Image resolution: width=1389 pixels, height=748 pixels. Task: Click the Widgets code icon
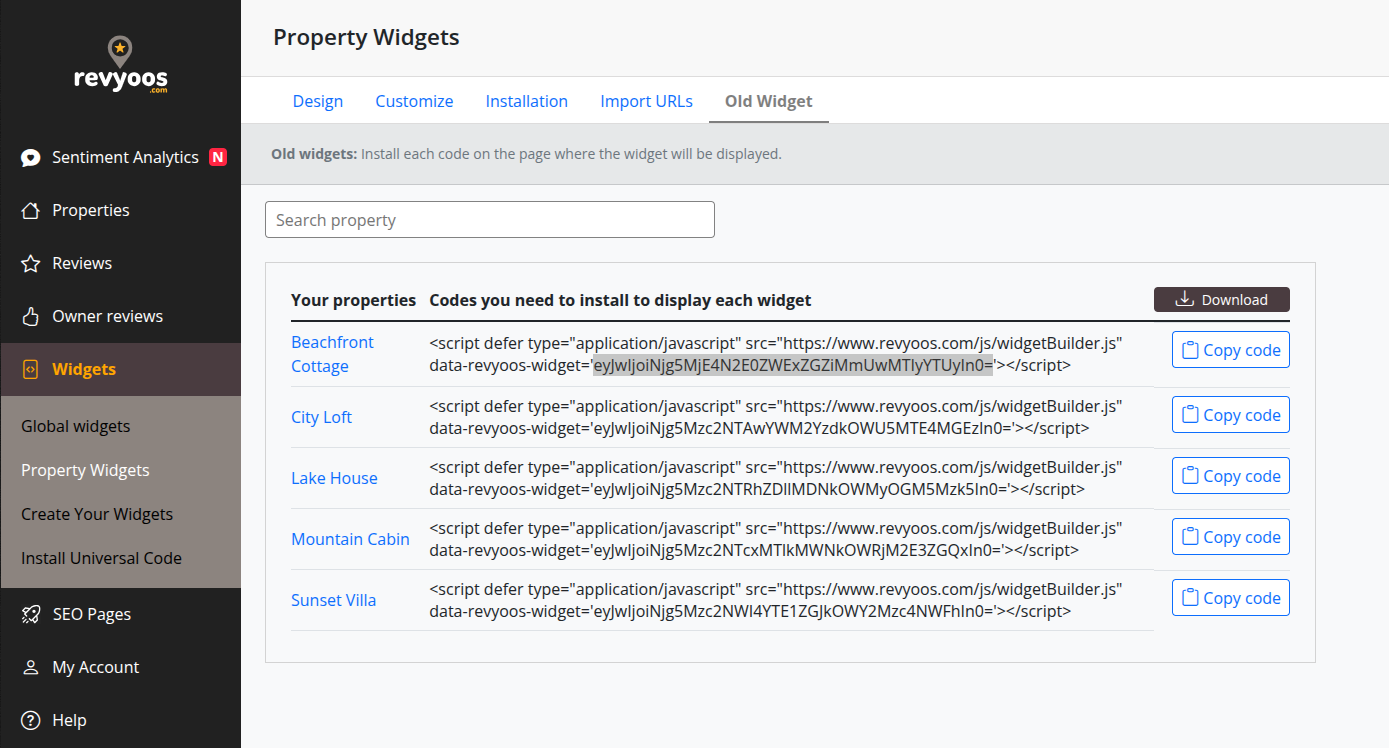click(x=31, y=369)
